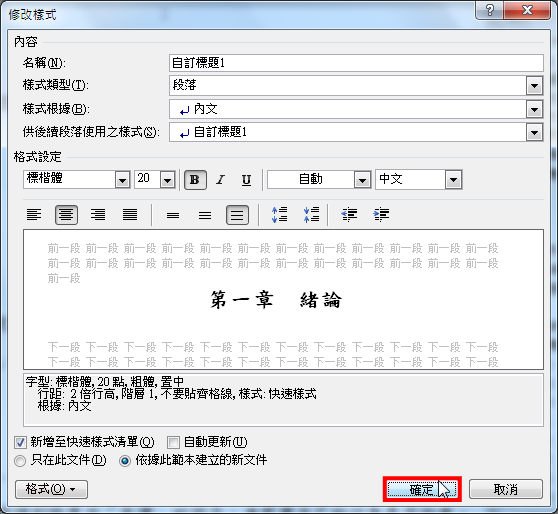Select double line spacing icon
558x514 pixels.
pyautogui.click(x=237, y=215)
